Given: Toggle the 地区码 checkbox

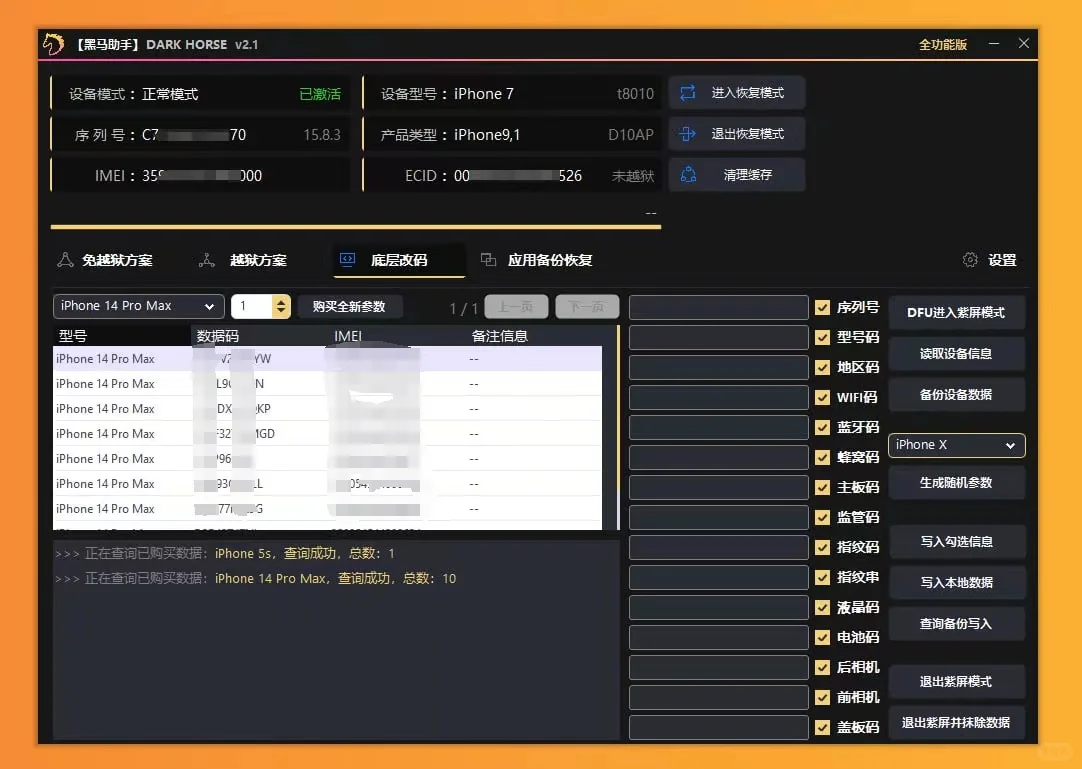Looking at the screenshot, I should [x=823, y=367].
